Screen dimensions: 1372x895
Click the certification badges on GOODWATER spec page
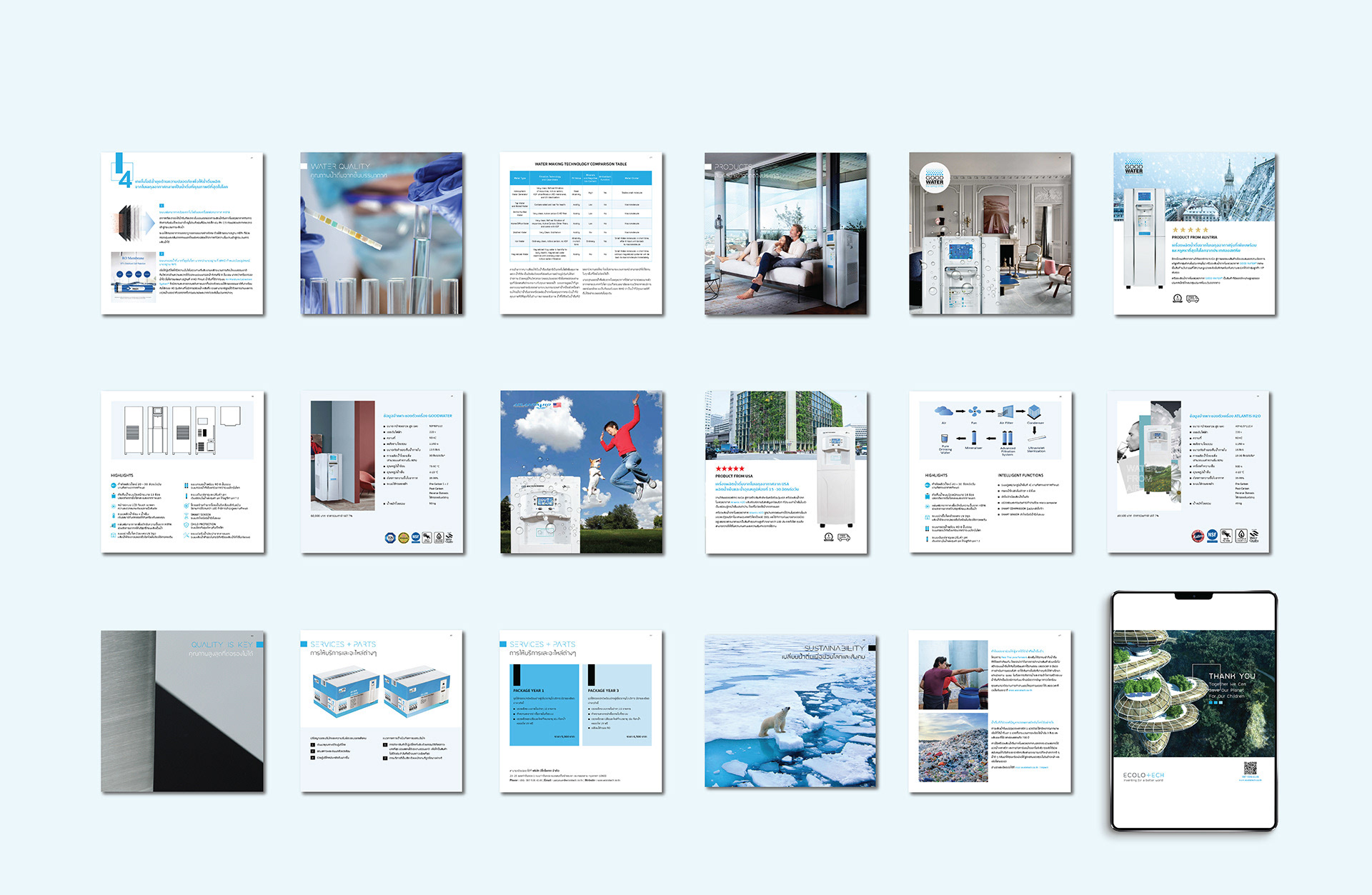[x=419, y=538]
